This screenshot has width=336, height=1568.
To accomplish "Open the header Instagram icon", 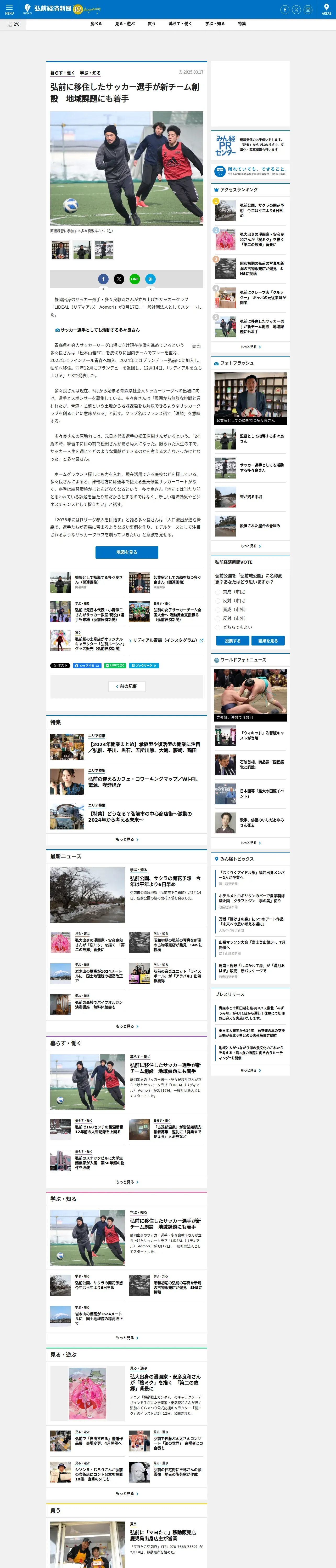I will click(308, 10).
